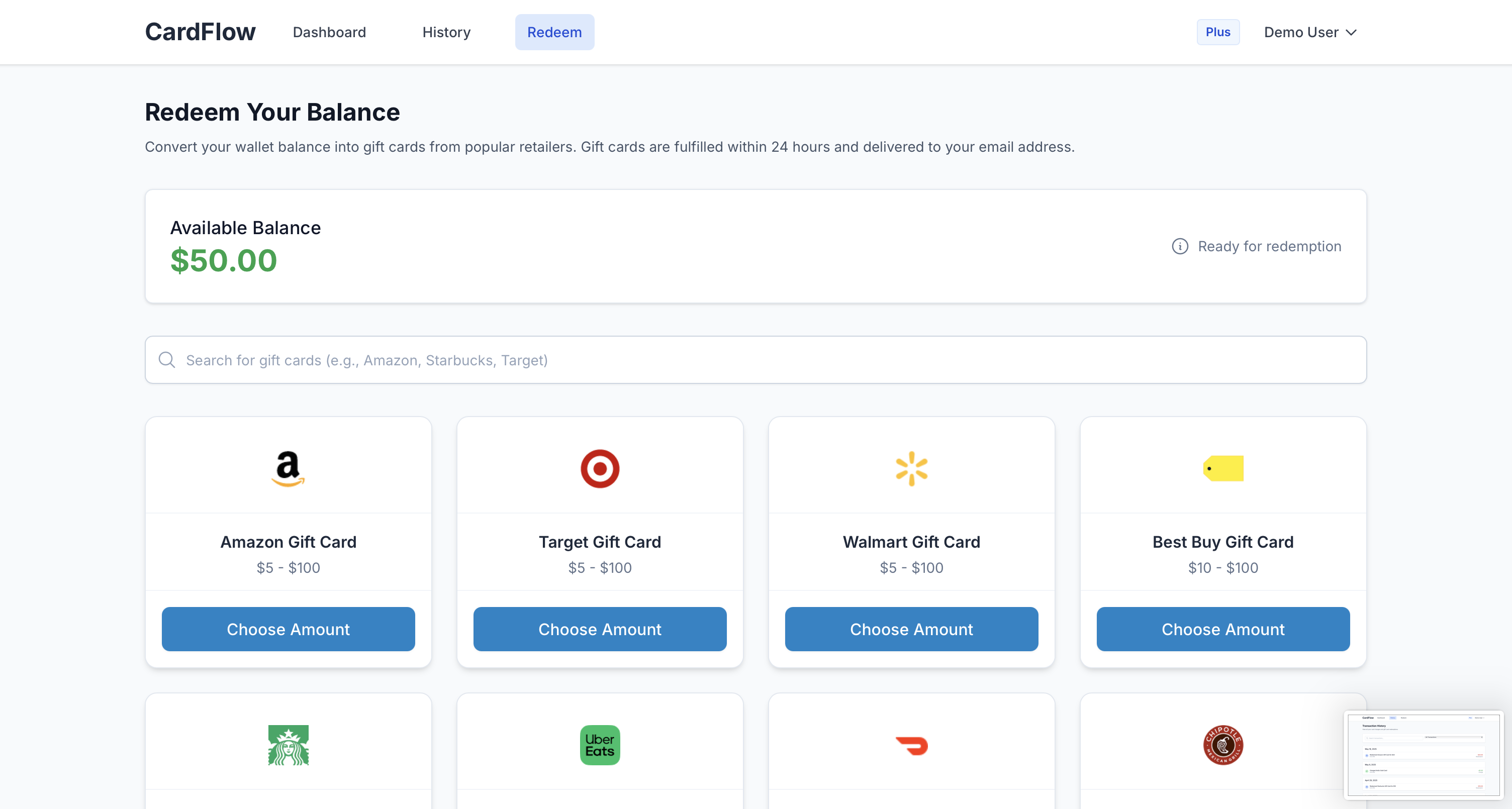Click the $50.00 available balance

pos(224,260)
